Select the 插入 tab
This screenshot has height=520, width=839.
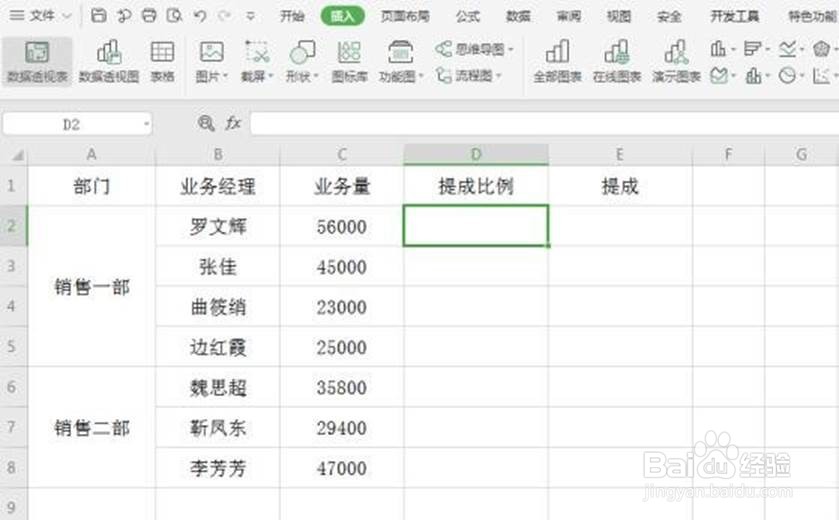tap(342, 16)
